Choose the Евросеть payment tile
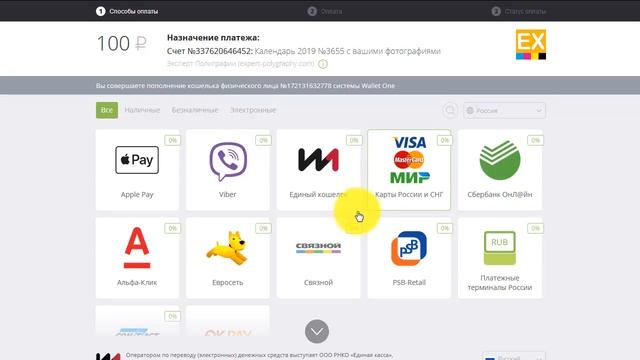The width and height of the screenshot is (640, 360). coord(228,258)
